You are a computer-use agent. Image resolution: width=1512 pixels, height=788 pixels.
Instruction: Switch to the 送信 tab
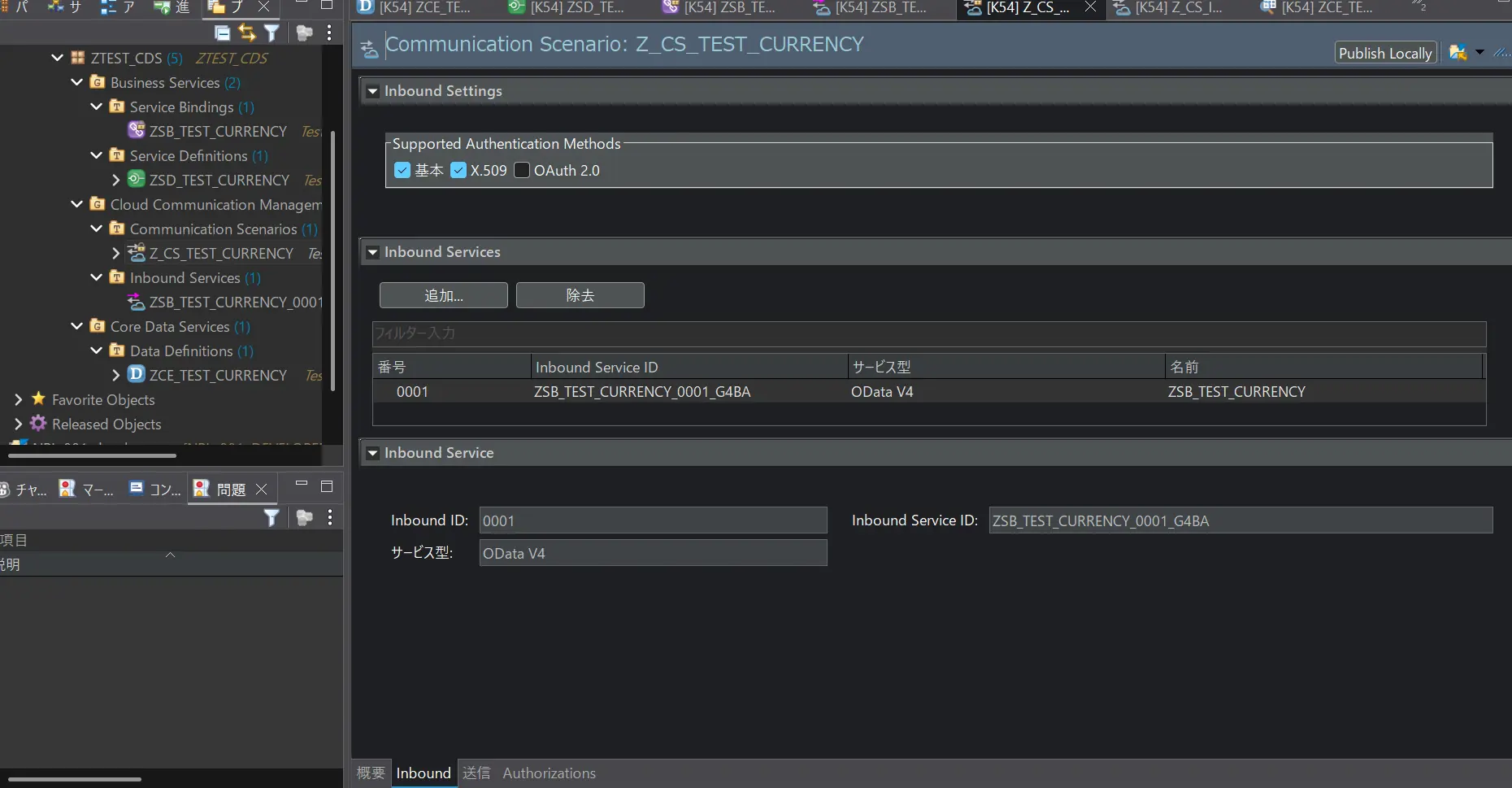(476, 773)
